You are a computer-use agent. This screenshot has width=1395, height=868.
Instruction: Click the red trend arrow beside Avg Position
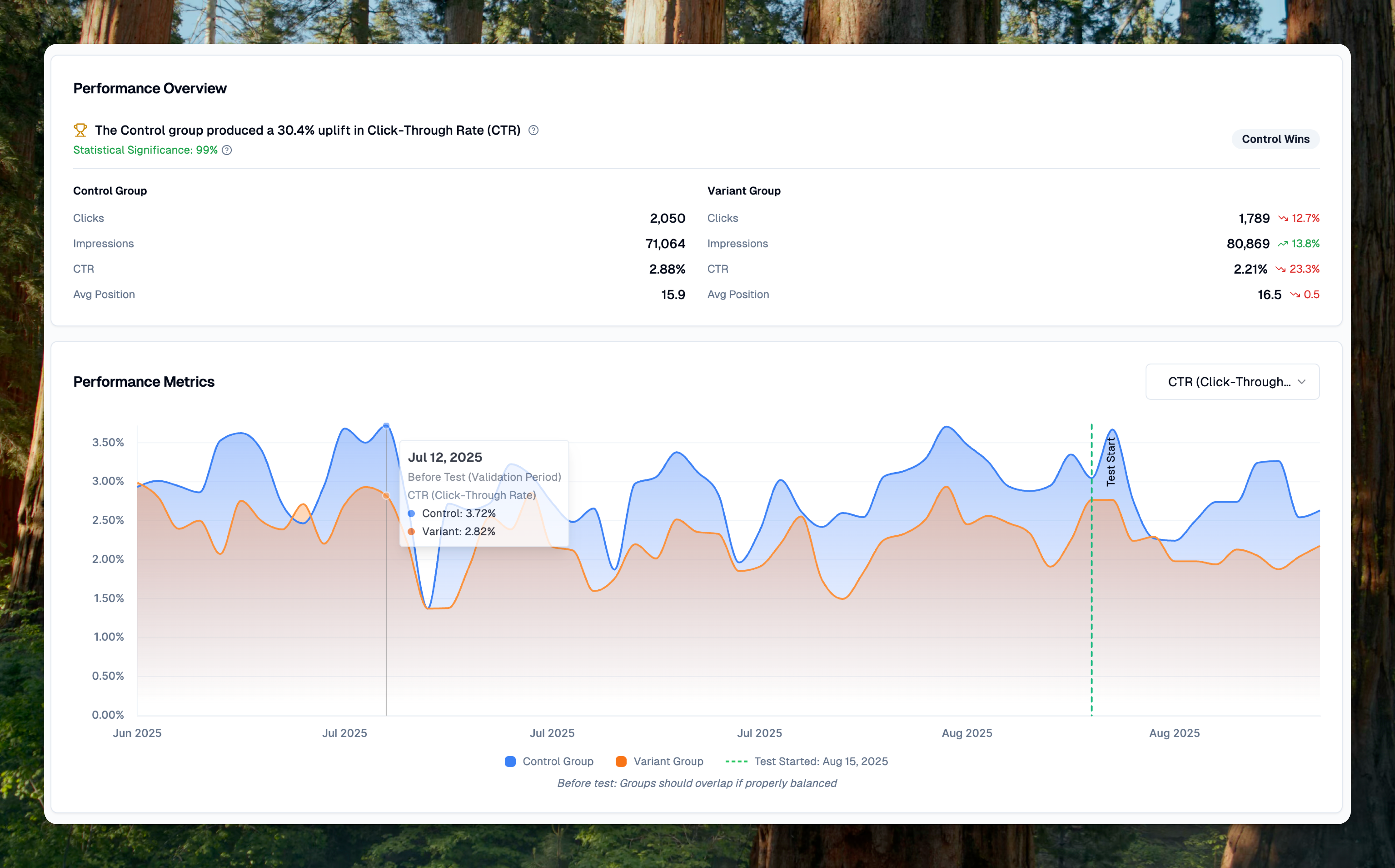coord(1295,295)
